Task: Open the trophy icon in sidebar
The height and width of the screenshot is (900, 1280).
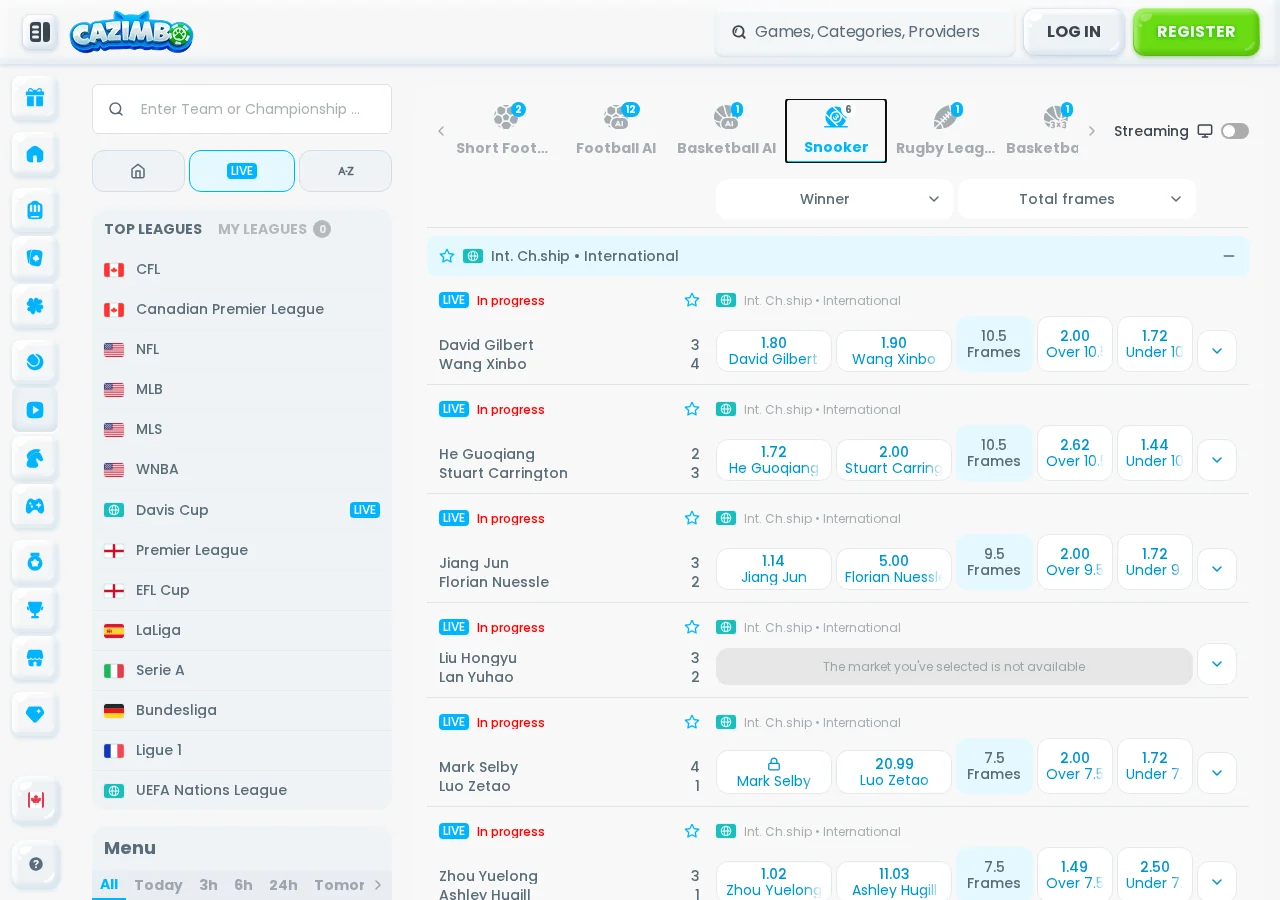Action: point(35,609)
